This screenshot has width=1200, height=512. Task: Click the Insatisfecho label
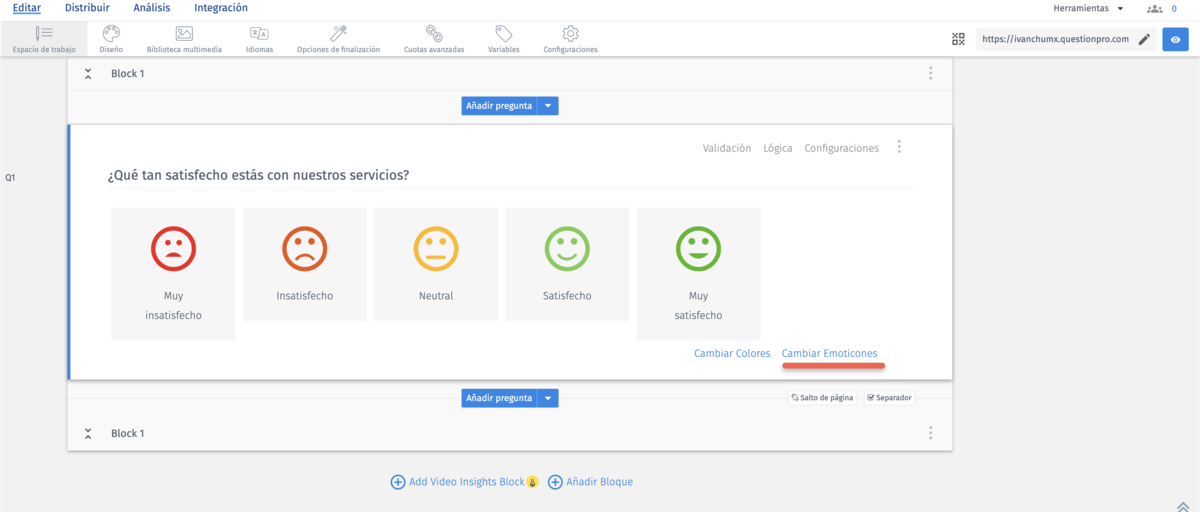click(305, 296)
